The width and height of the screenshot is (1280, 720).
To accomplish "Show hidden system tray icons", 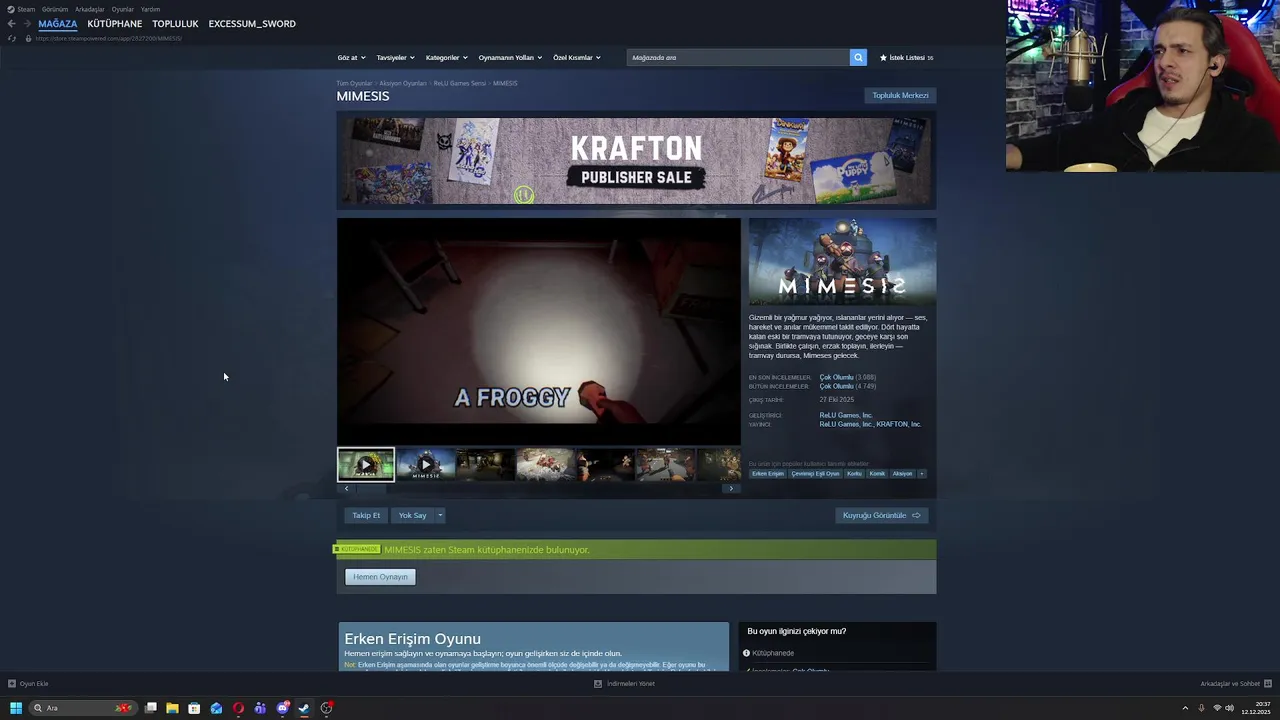I will (1185, 708).
